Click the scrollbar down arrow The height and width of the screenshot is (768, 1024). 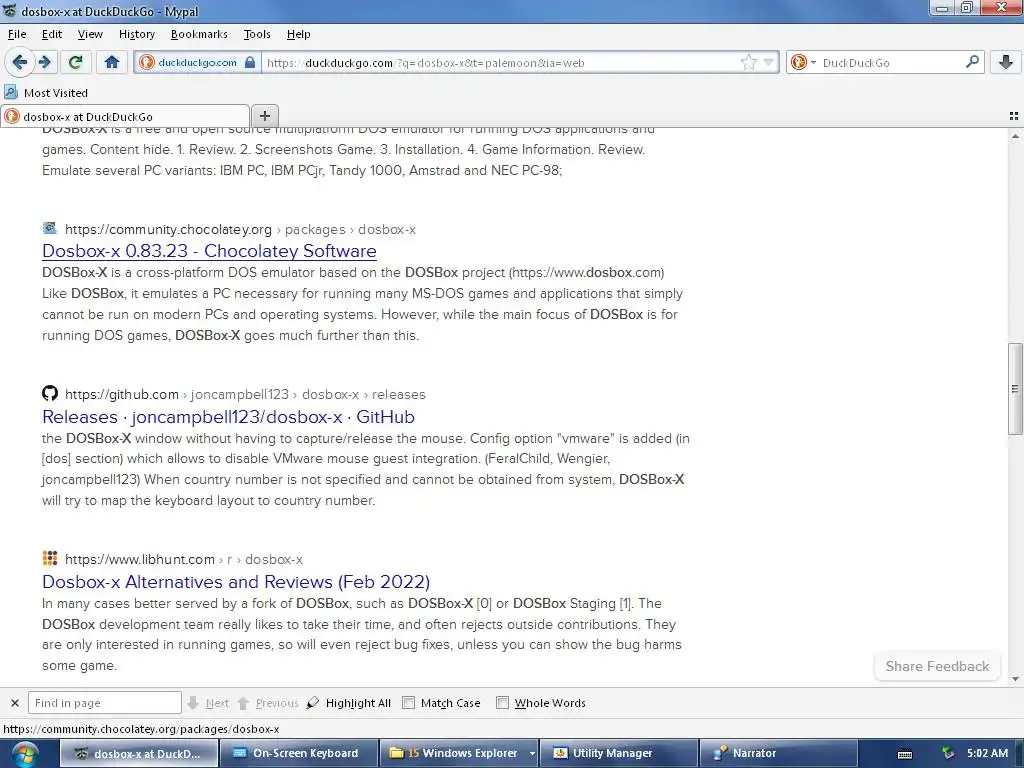(x=1015, y=679)
